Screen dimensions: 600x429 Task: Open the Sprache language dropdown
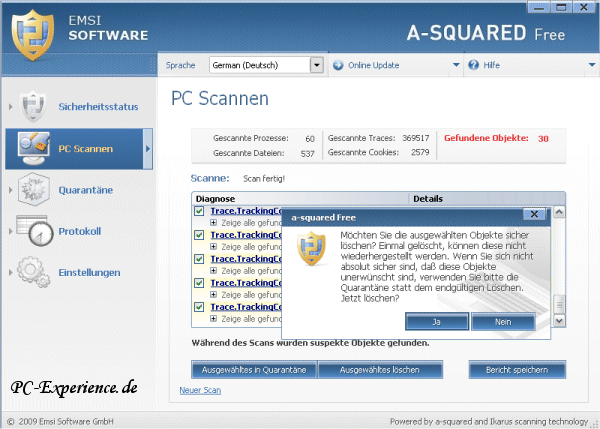point(317,65)
